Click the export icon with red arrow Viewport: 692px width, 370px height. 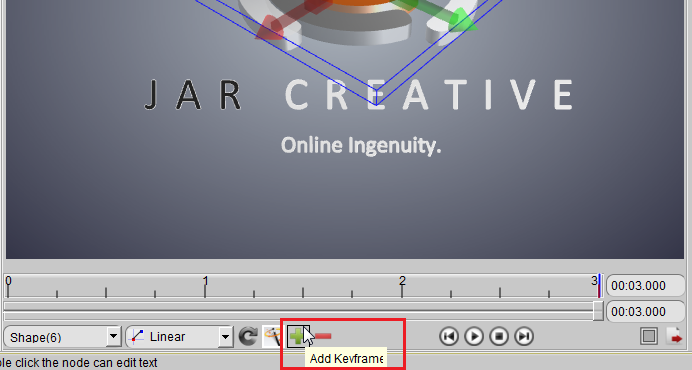[674, 336]
